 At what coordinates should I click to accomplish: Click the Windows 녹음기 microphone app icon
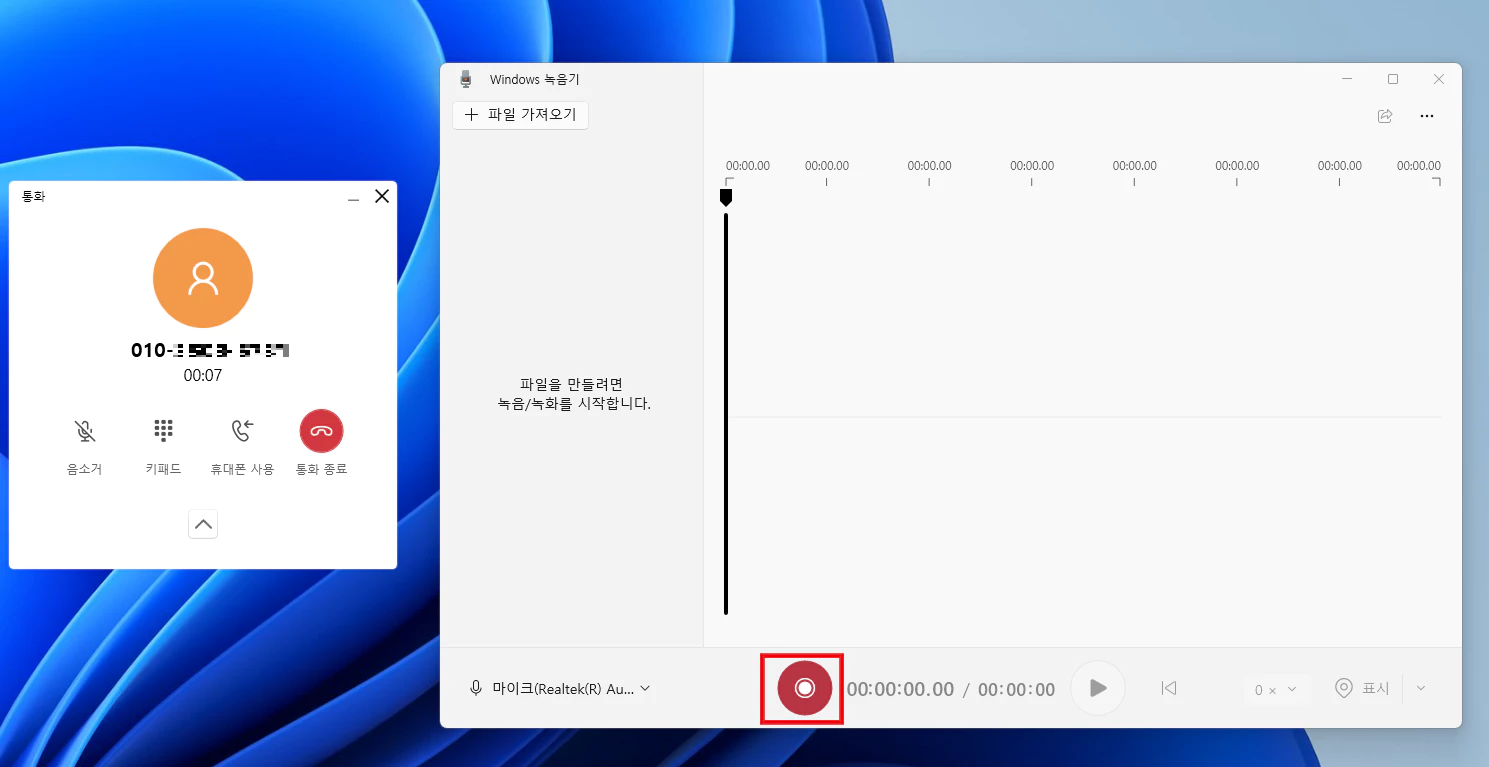coord(465,79)
